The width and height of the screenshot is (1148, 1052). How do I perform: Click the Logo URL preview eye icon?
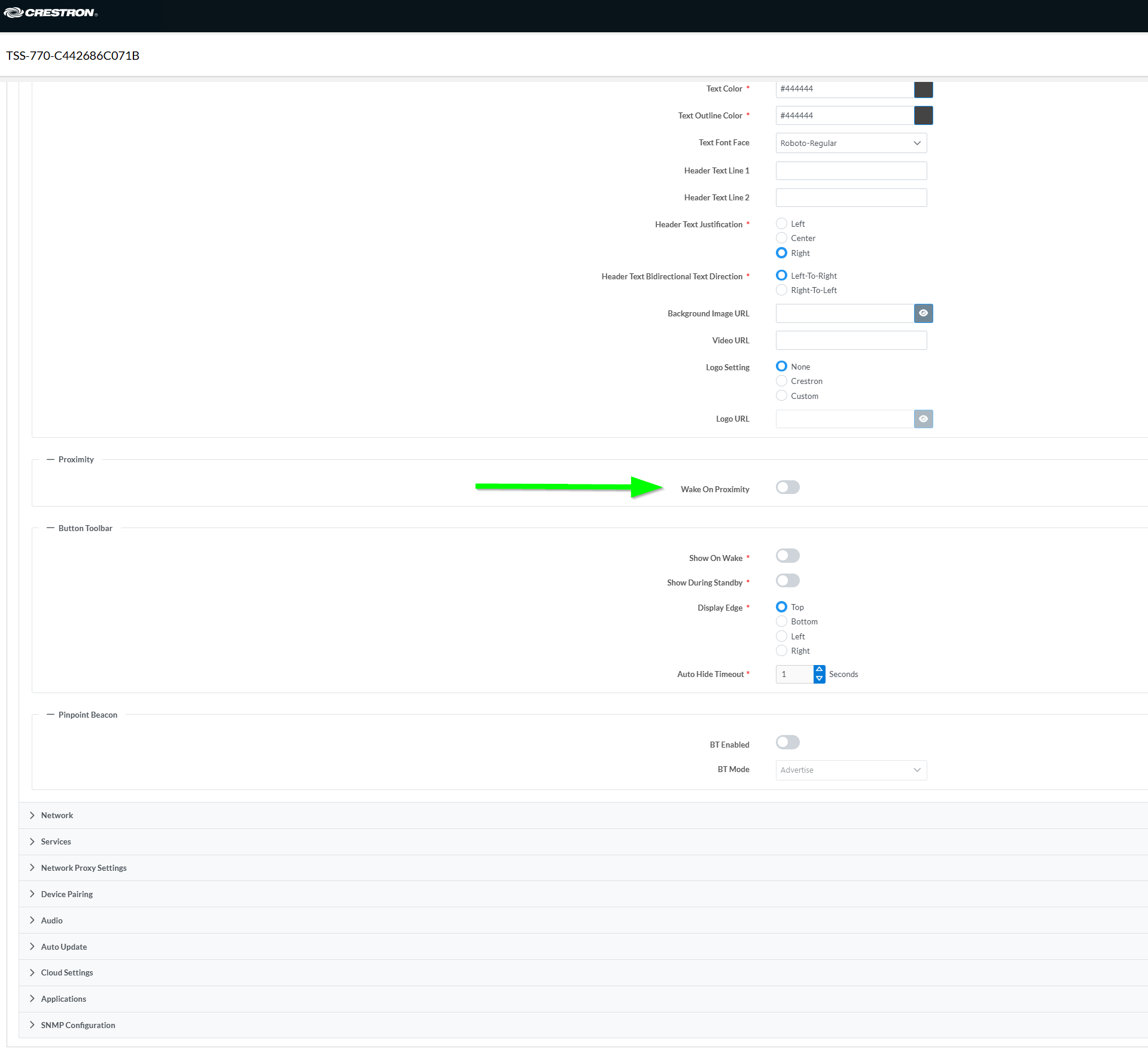pyautogui.click(x=923, y=419)
